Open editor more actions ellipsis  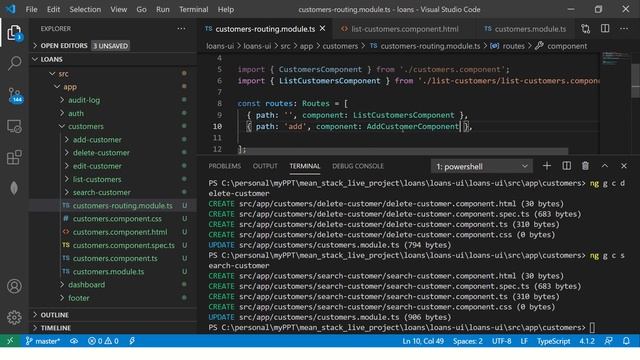coord(624,29)
